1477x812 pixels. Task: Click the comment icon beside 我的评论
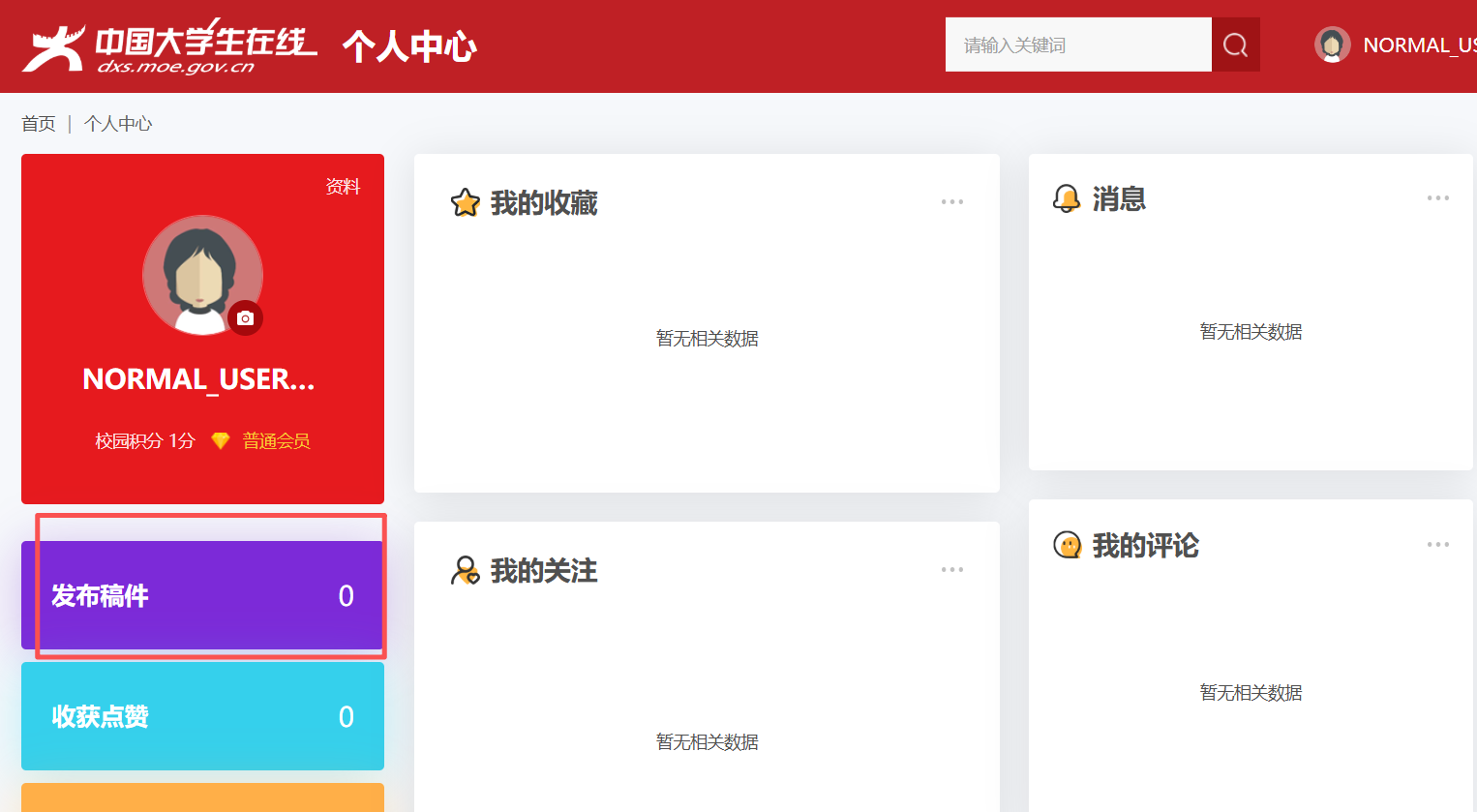(1068, 546)
